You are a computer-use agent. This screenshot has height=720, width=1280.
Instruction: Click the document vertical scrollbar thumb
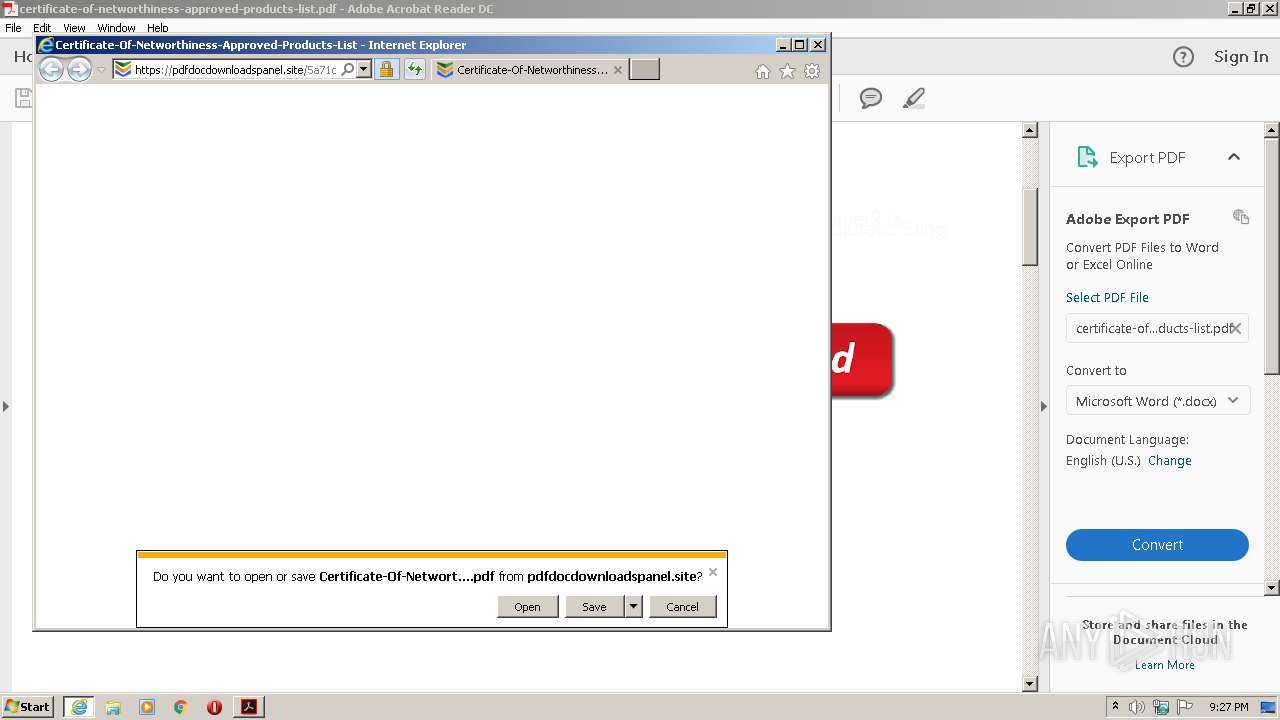pyautogui.click(x=1030, y=226)
